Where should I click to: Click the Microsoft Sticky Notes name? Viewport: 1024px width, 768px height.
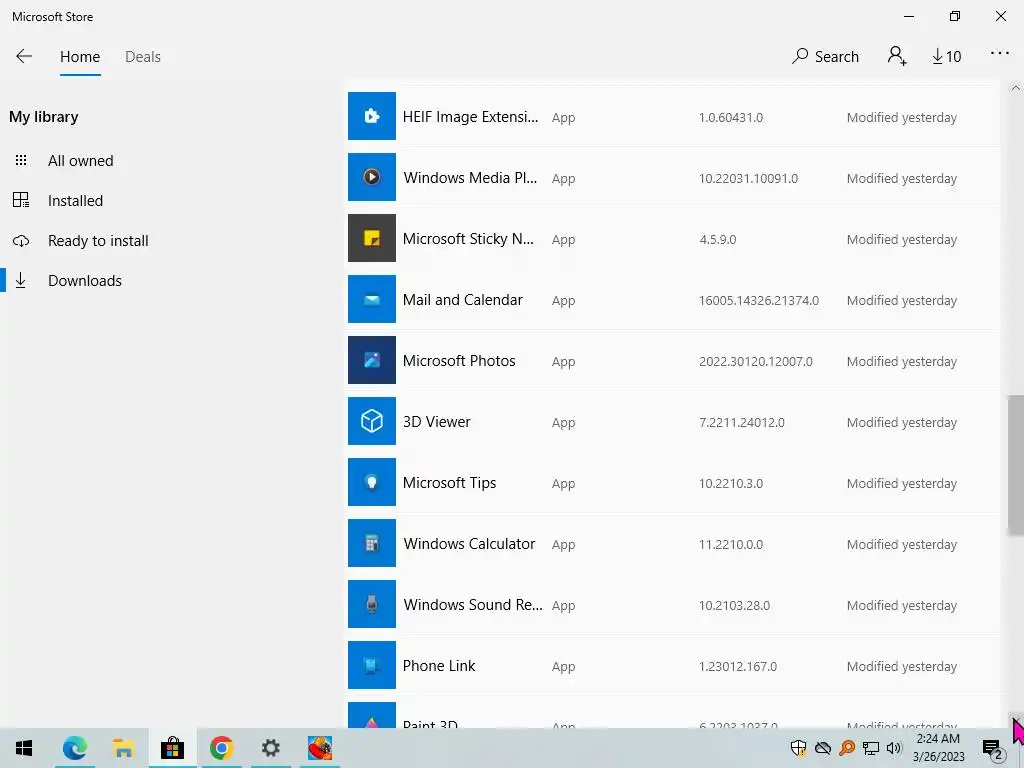468,239
